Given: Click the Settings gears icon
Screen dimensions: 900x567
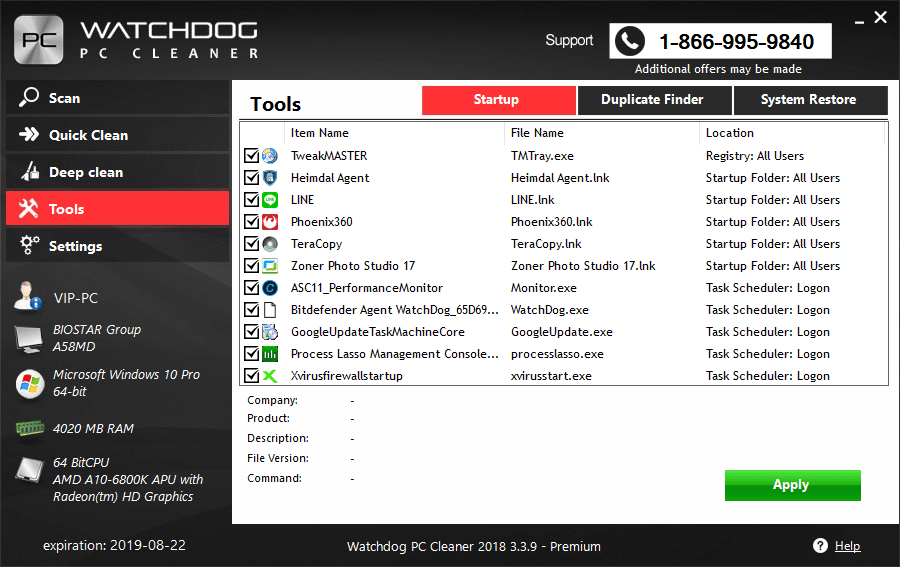Looking at the screenshot, I should (x=29, y=245).
